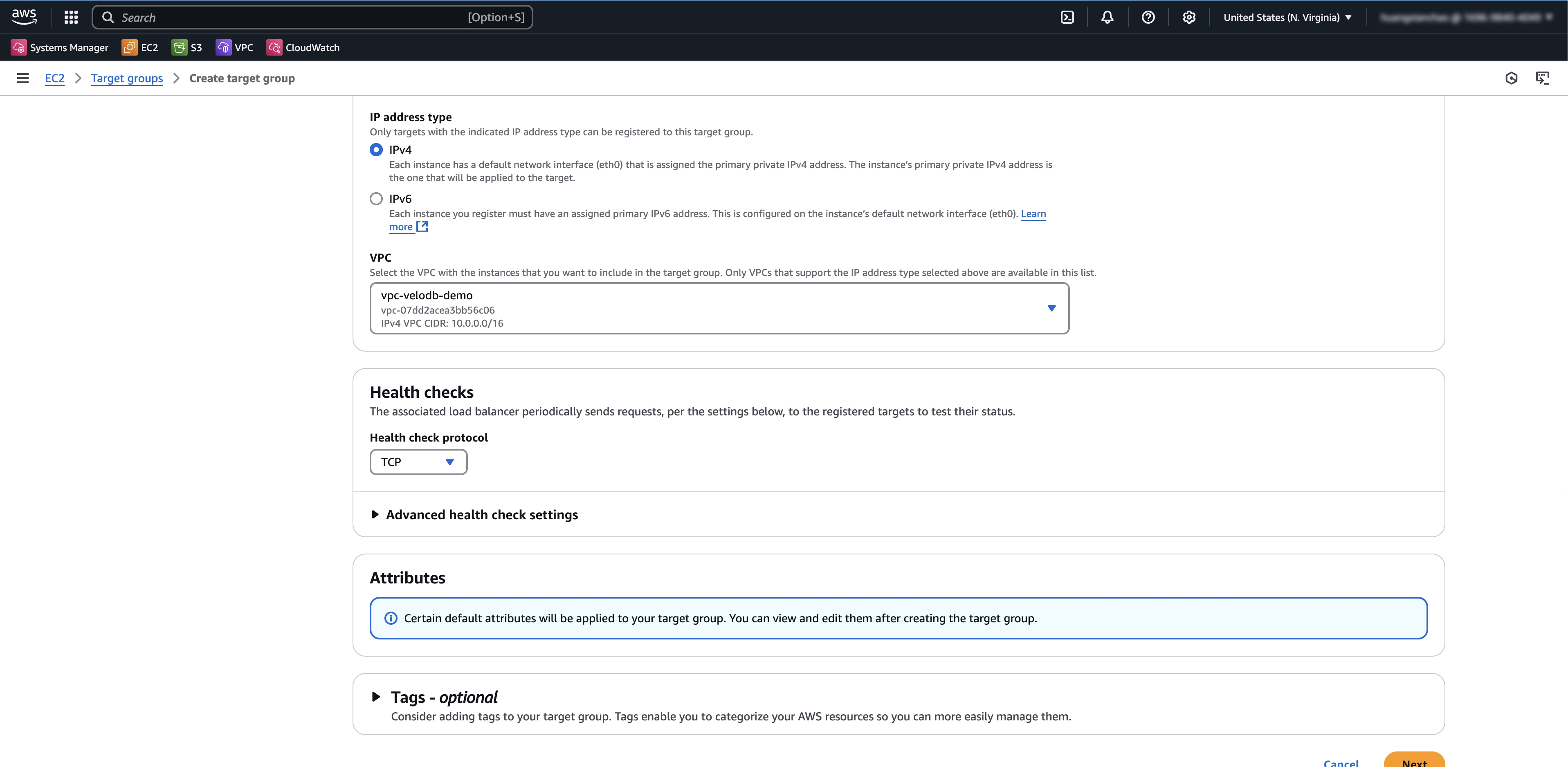Viewport: 1568px width, 767px height.
Task: Open the help question mark menu
Action: (x=1148, y=17)
